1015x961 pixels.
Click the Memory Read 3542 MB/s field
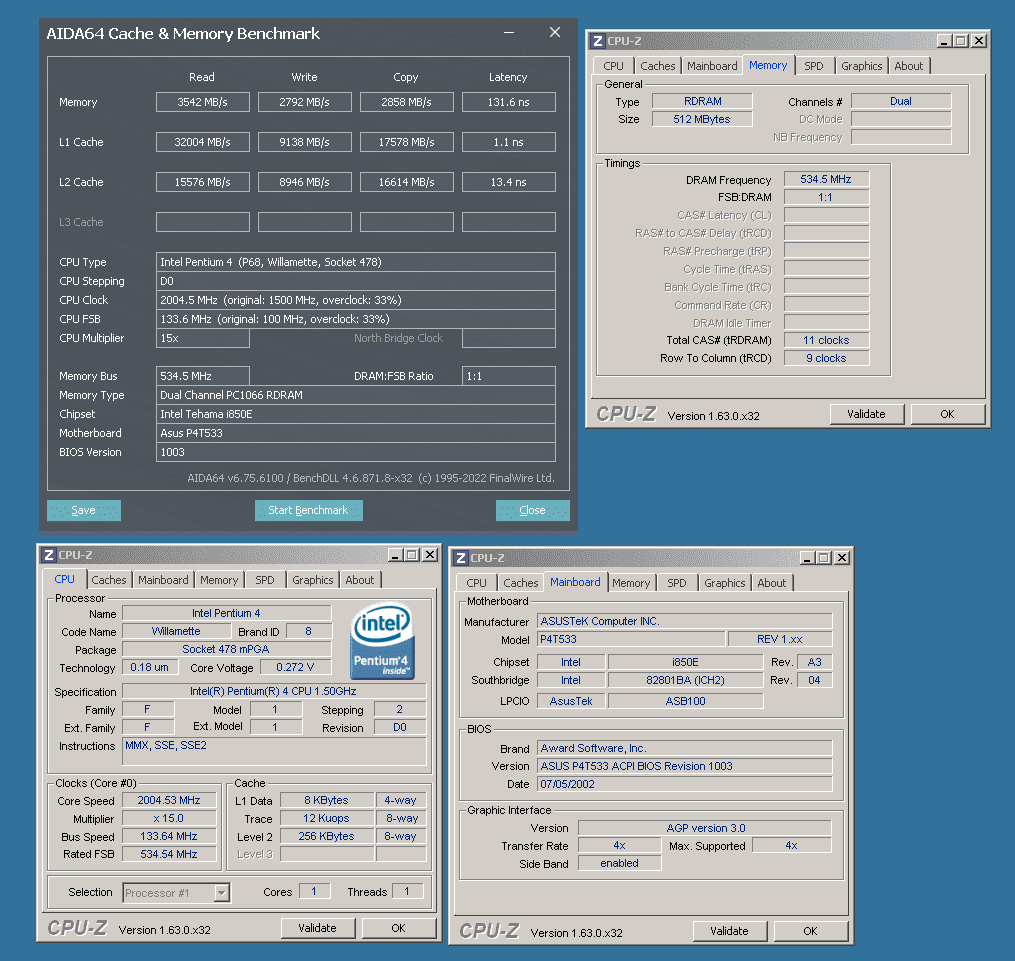click(x=203, y=102)
